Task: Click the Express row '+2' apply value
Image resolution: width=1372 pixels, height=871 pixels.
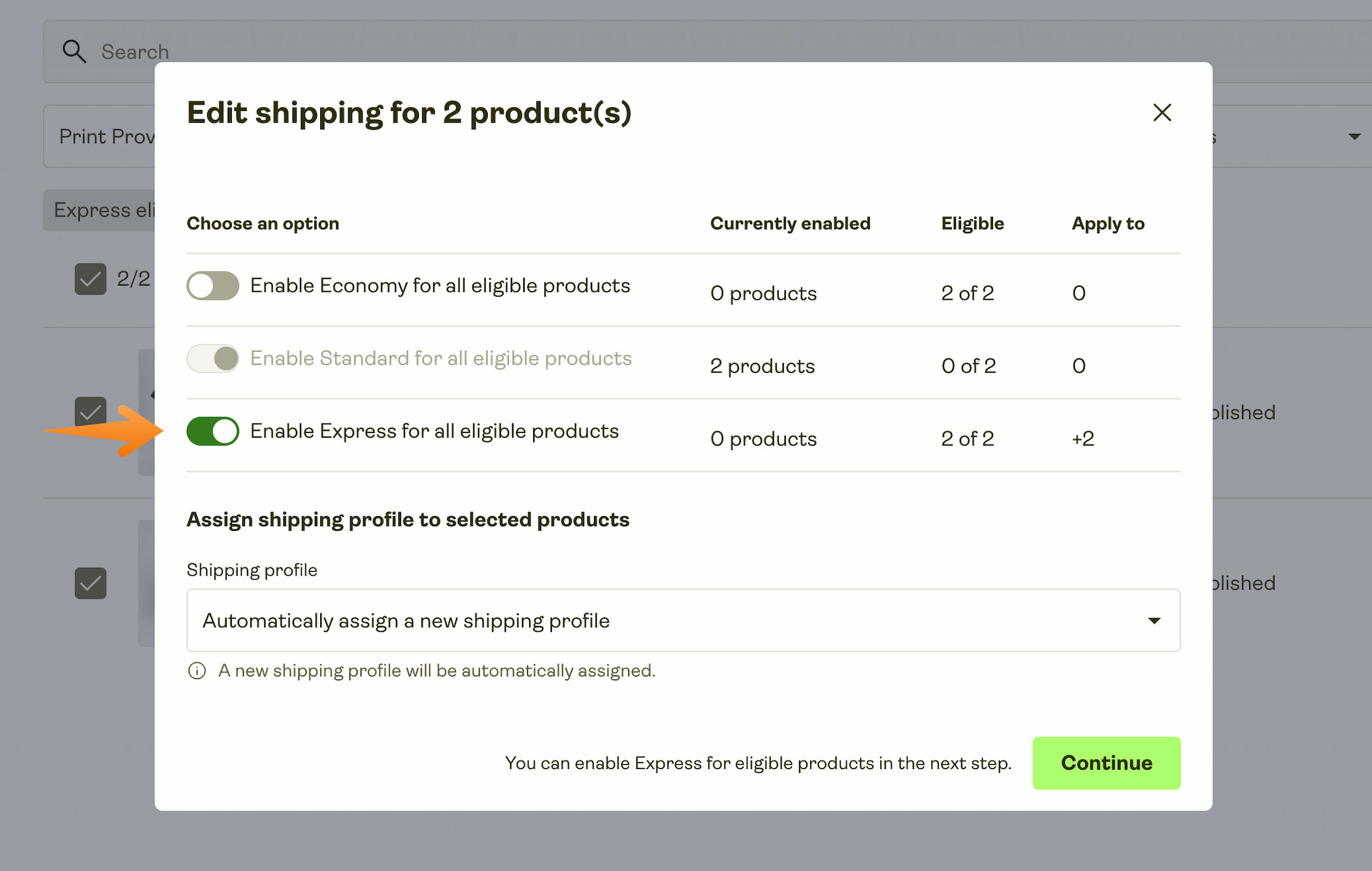Action: 1083,438
